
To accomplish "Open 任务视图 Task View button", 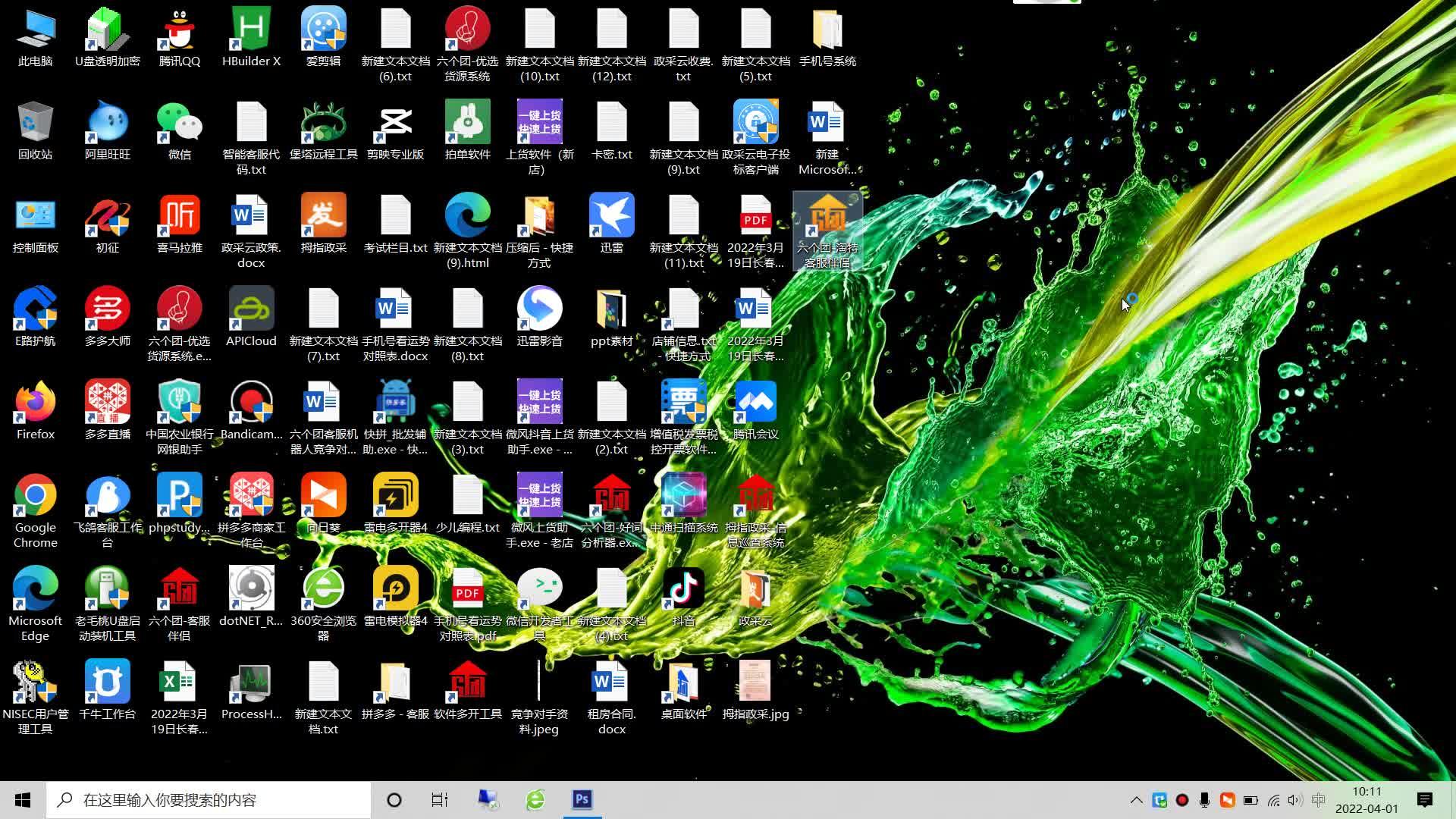I will [x=441, y=799].
